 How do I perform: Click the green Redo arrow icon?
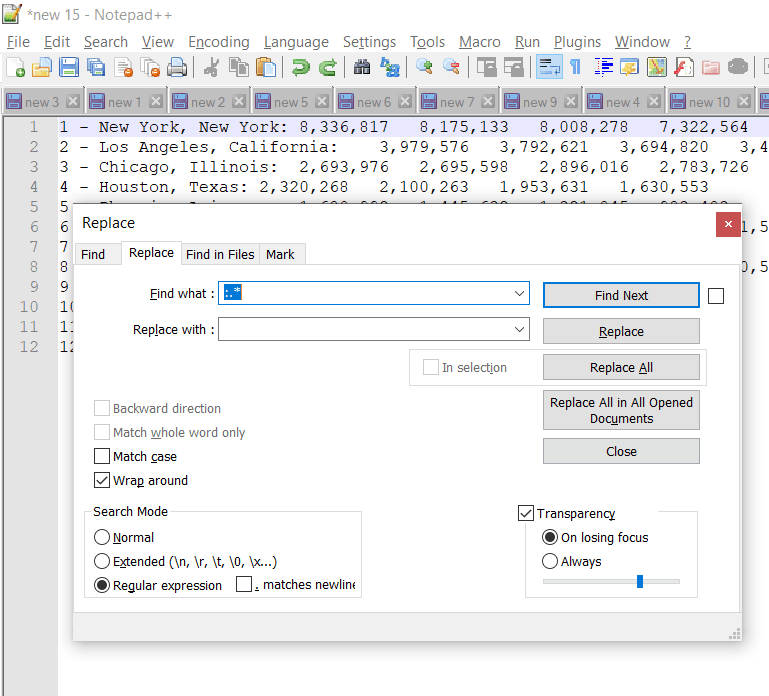click(x=327, y=67)
